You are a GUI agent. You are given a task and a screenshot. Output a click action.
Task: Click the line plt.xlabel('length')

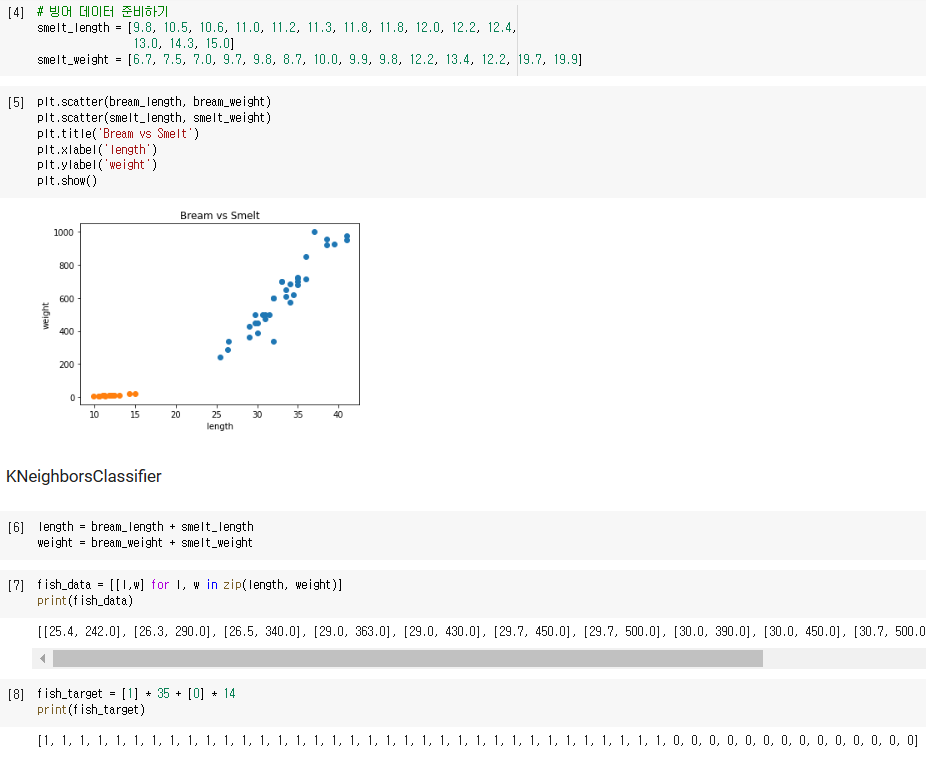click(97, 150)
